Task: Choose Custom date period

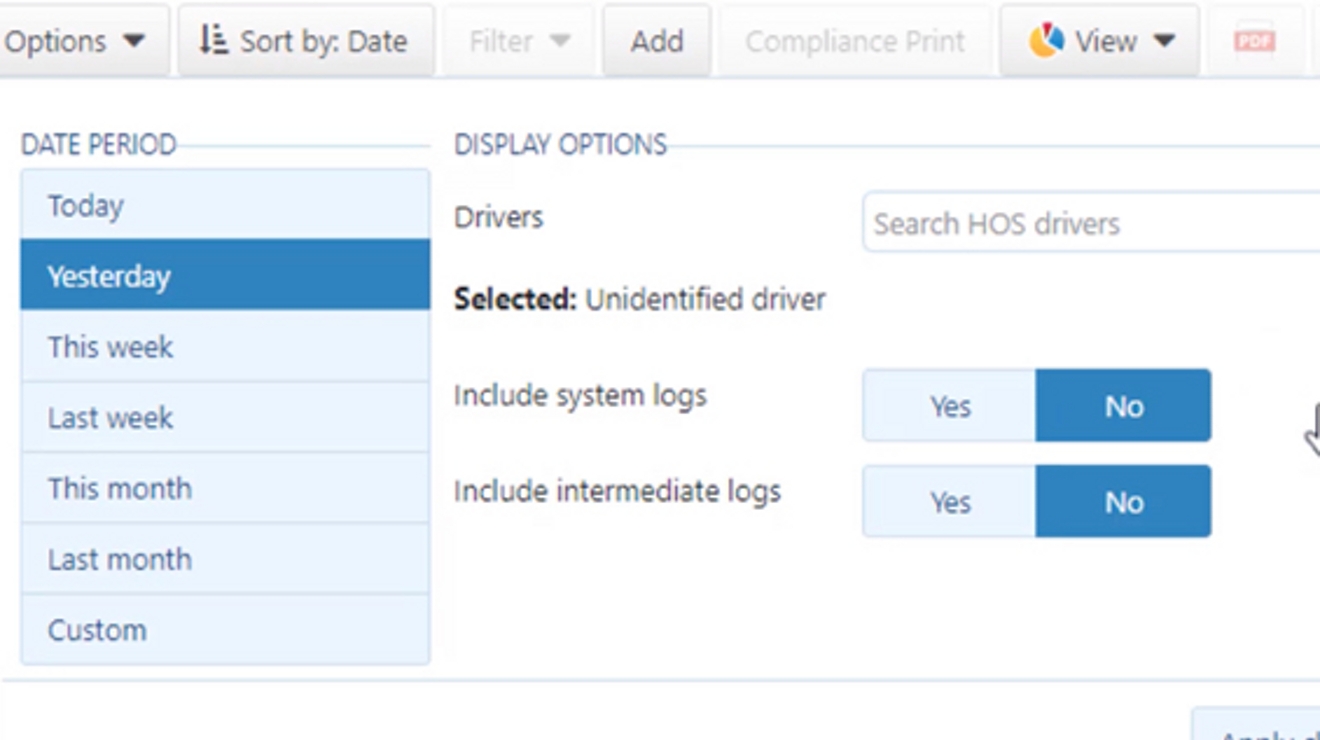Action: click(x=225, y=630)
